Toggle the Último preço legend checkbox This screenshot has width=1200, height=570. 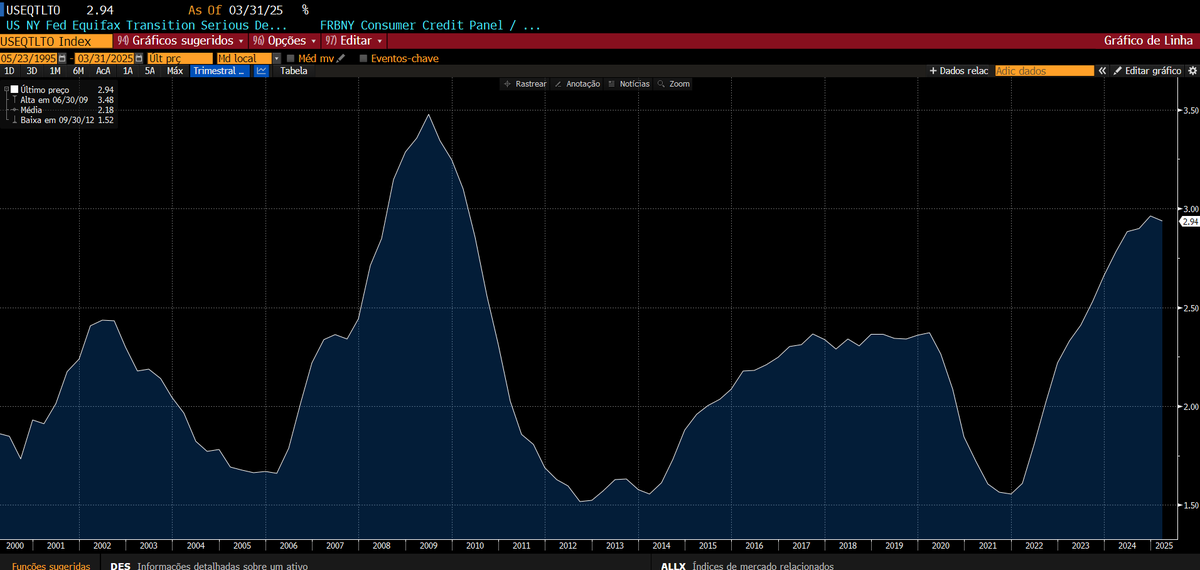click(x=15, y=90)
